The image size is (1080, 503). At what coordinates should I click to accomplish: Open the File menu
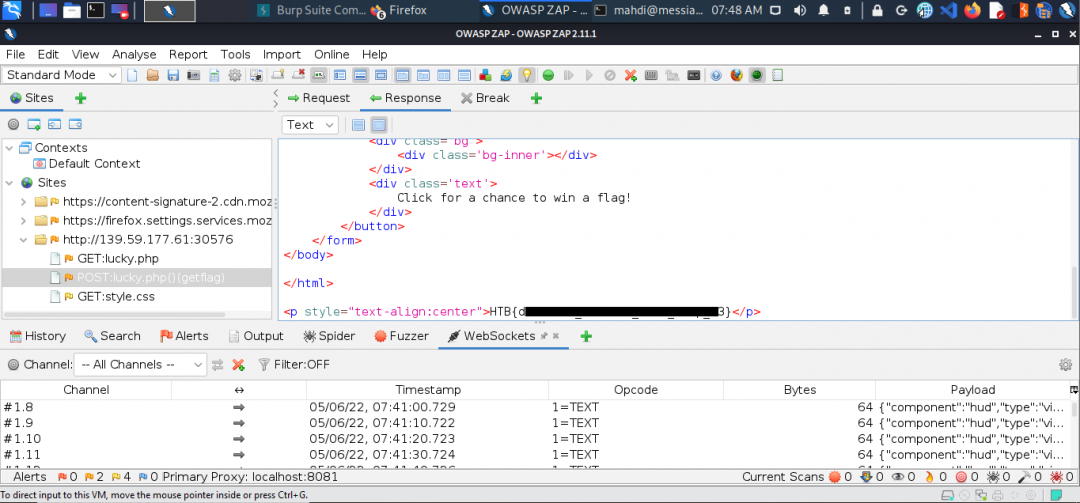click(x=15, y=54)
